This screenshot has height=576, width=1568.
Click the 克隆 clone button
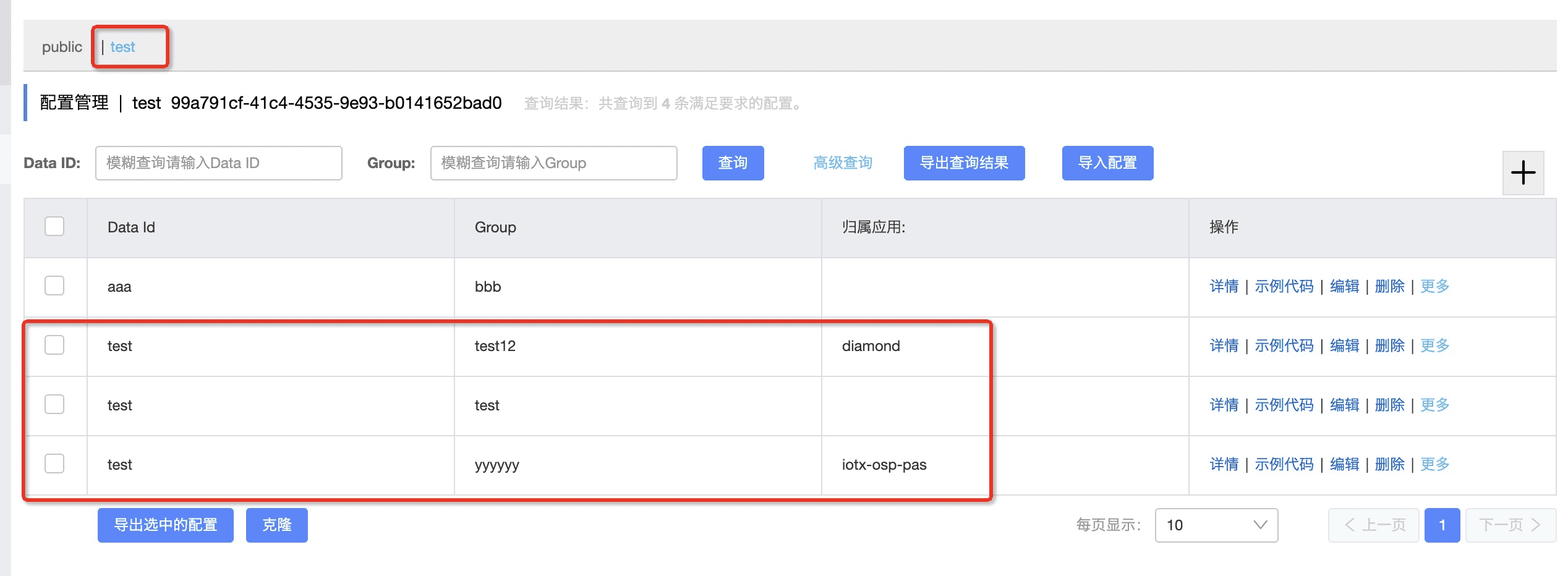coord(276,525)
